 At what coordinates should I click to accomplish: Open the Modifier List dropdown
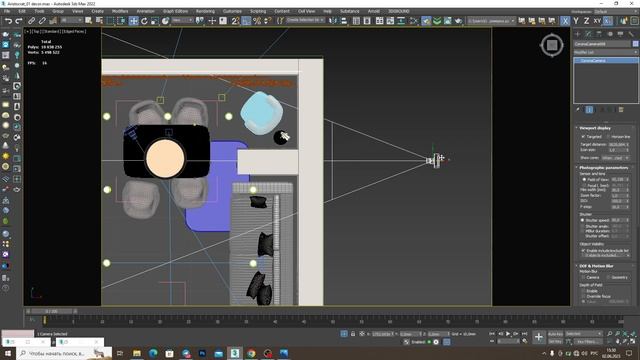pos(606,52)
